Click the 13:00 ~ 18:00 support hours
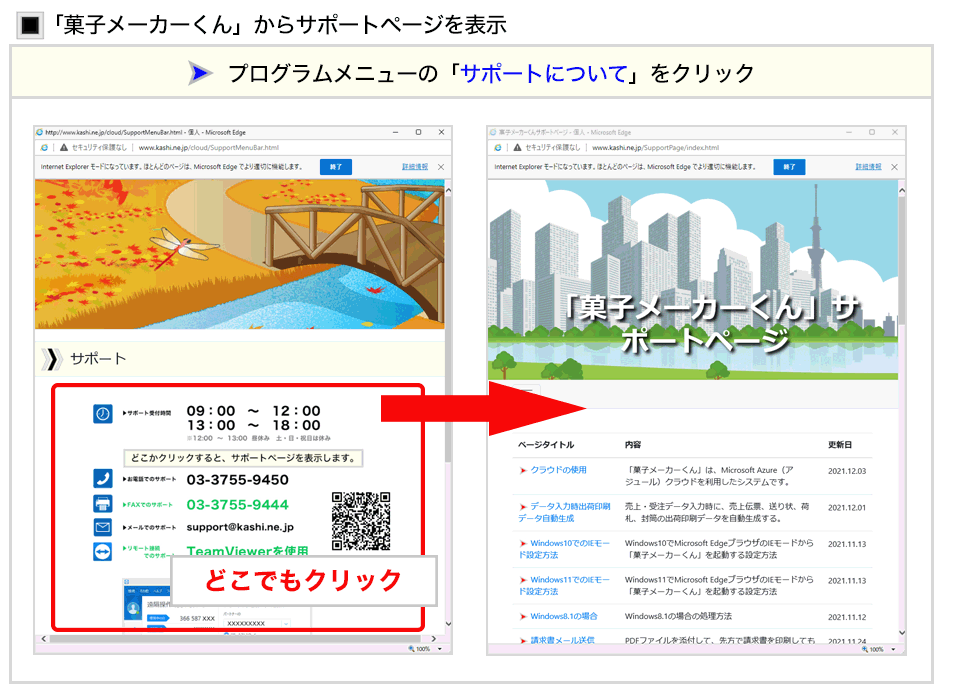 click(x=254, y=425)
